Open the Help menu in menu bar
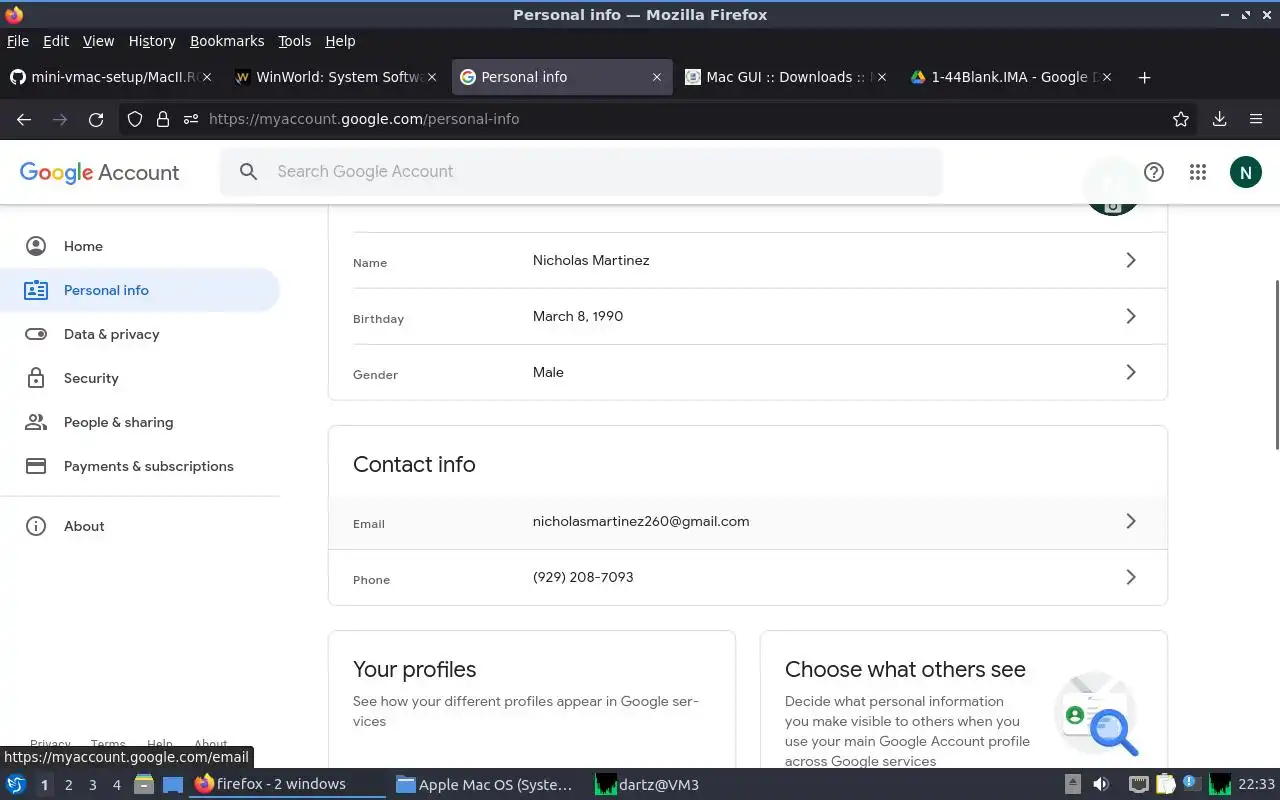 pyautogui.click(x=340, y=41)
